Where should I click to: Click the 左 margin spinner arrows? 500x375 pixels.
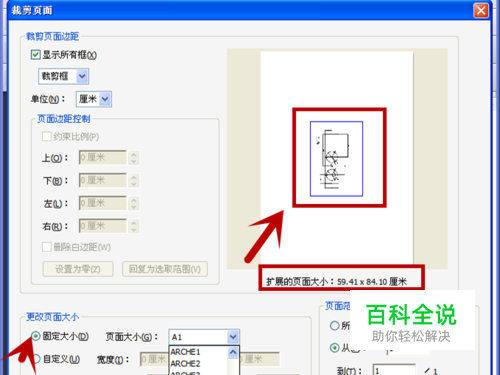(x=134, y=203)
